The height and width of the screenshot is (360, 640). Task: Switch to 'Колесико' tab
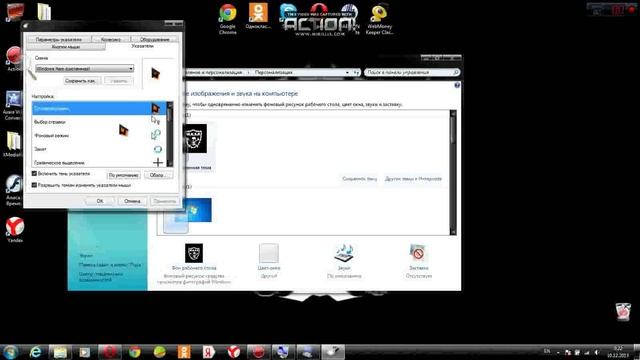pyautogui.click(x=111, y=39)
